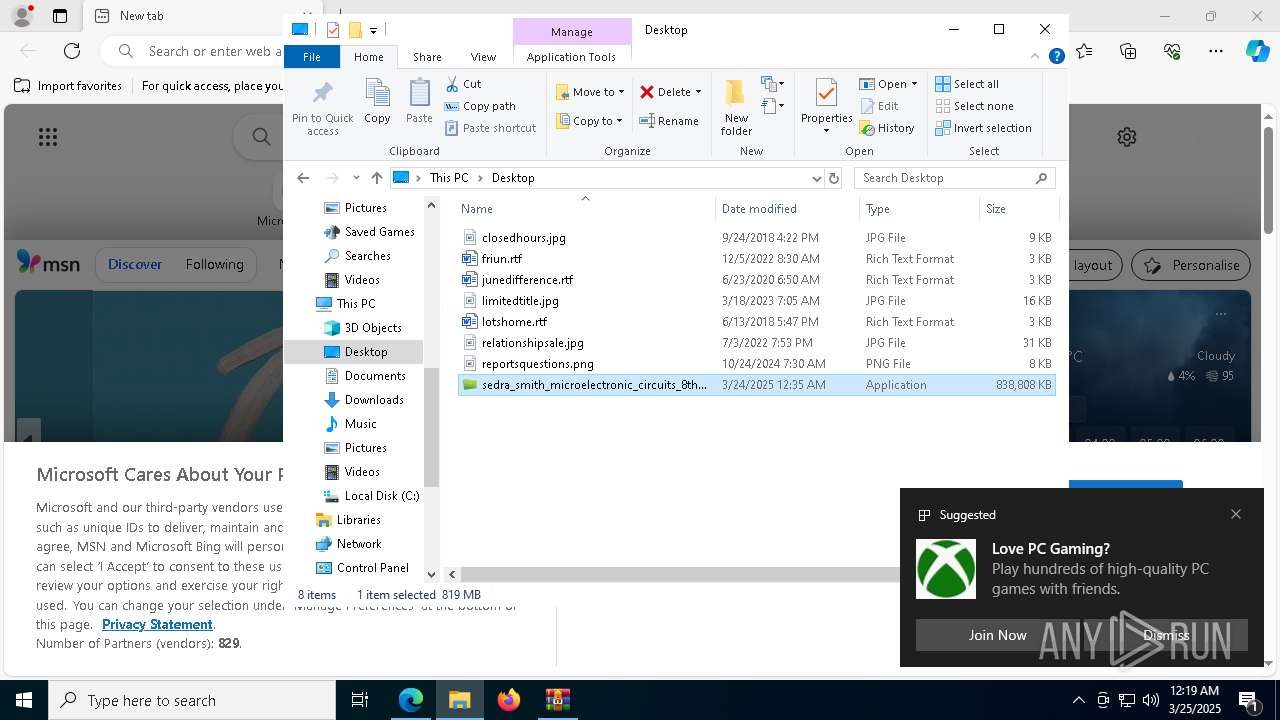Image resolution: width=1280 pixels, height=720 pixels.
Task: Select Cut in Clipboard group
Action: tap(463, 84)
